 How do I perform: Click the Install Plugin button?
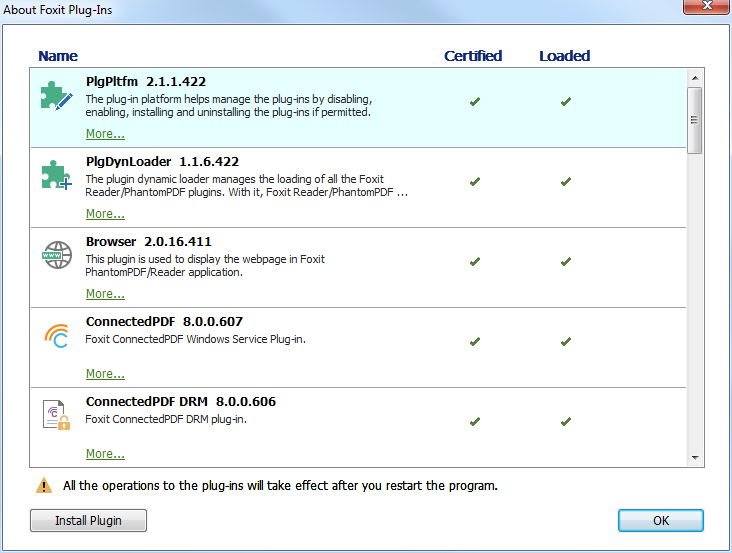[88, 520]
